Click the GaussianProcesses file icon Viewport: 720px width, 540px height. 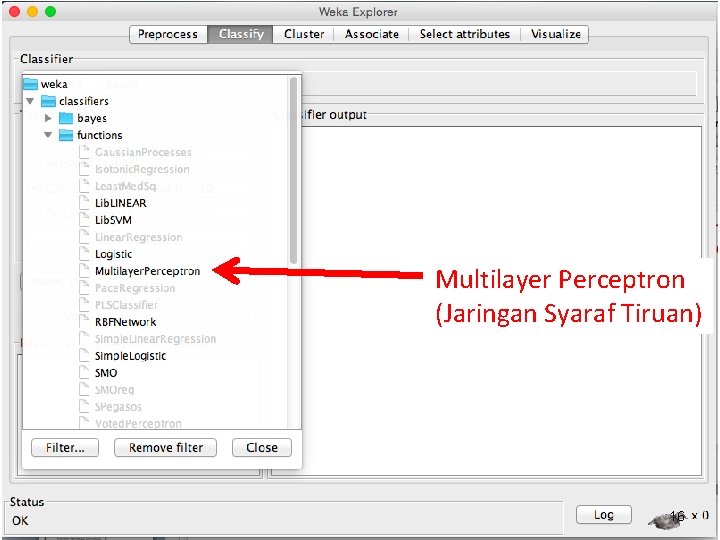(x=84, y=152)
